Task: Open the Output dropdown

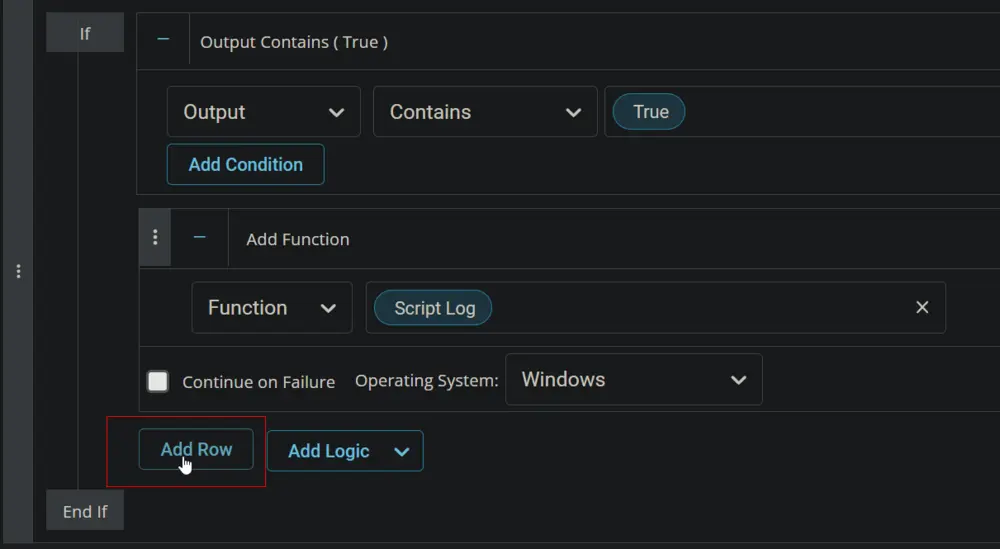Action: pyautogui.click(x=263, y=112)
